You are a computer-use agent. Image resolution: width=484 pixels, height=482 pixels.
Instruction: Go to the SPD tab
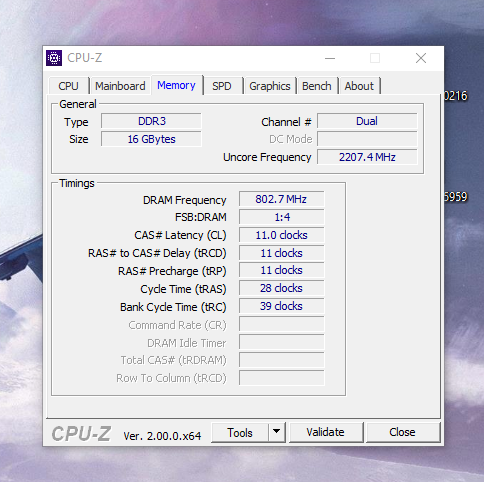pyautogui.click(x=222, y=86)
